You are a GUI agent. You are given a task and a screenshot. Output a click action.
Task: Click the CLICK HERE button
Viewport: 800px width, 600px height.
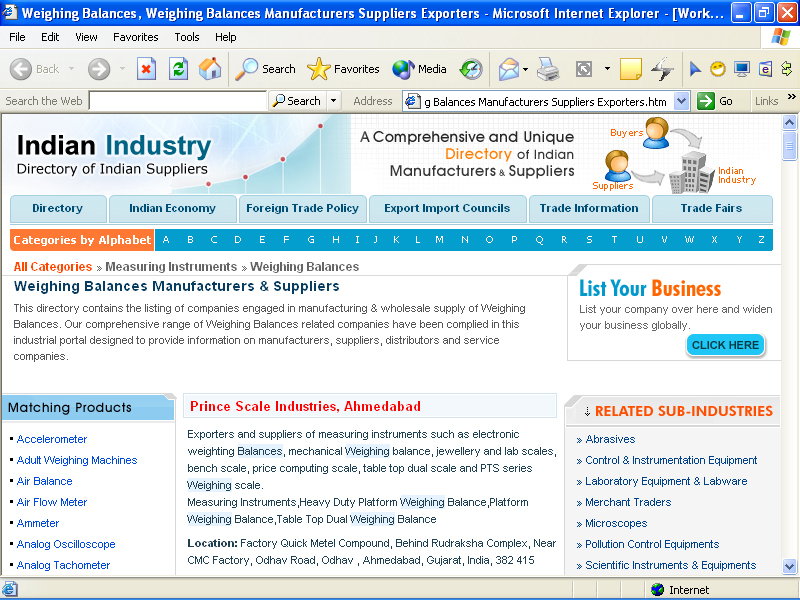725,345
